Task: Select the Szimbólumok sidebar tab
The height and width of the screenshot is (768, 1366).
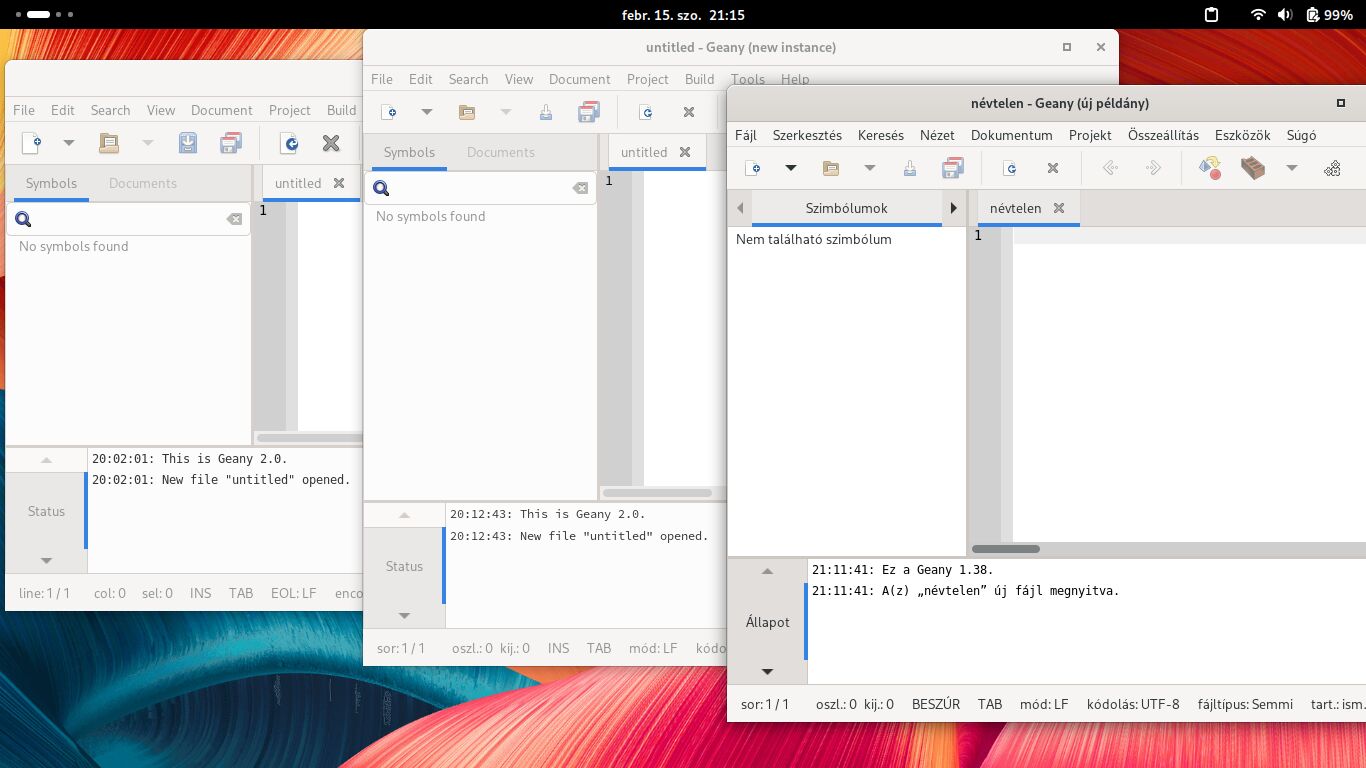Action: (x=846, y=208)
